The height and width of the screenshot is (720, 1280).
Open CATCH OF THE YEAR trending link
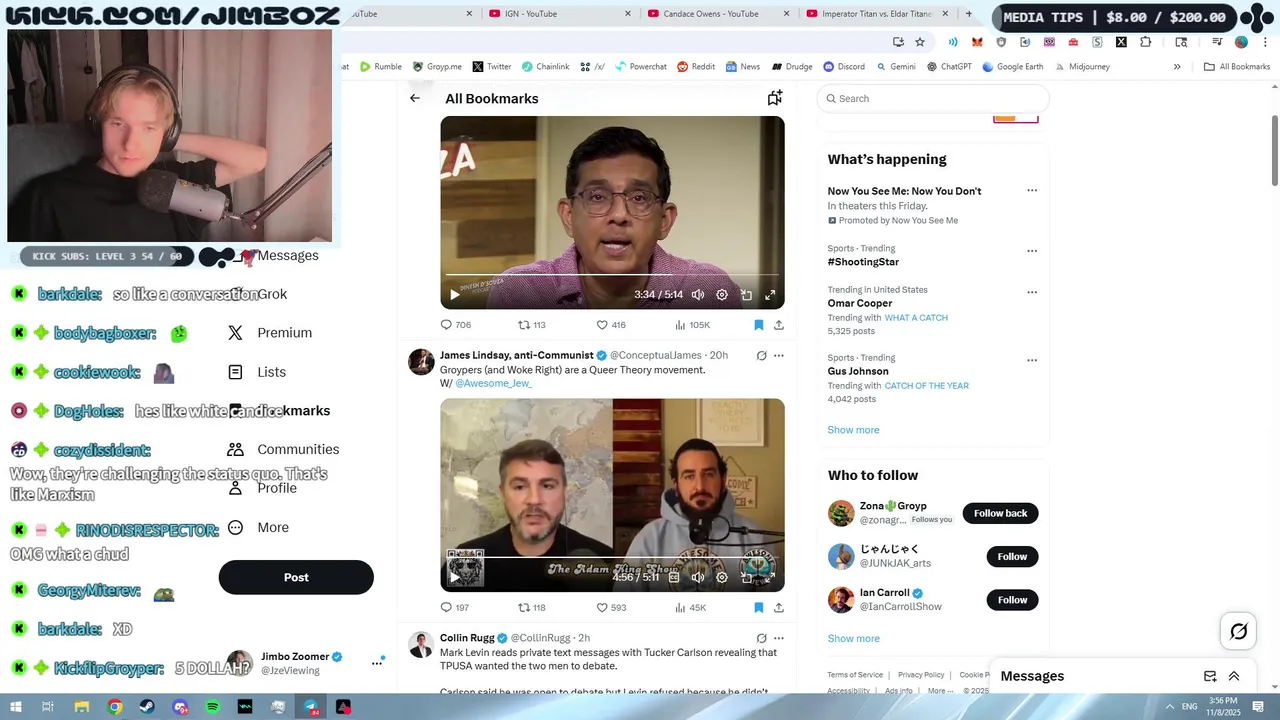926,386
